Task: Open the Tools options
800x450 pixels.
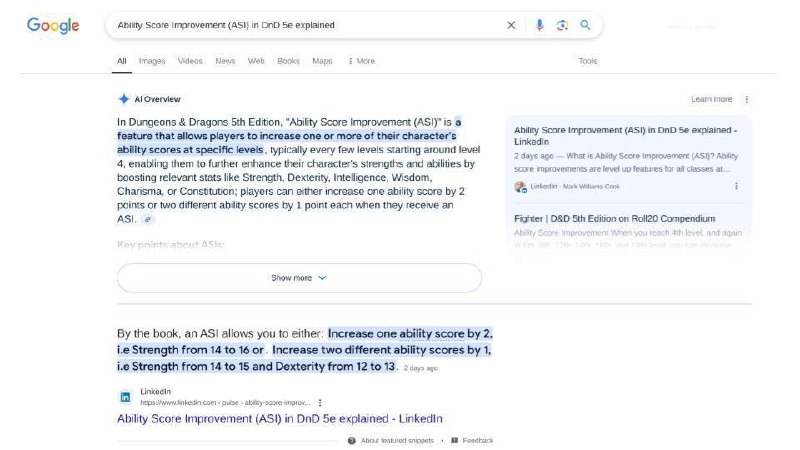Action: click(587, 61)
